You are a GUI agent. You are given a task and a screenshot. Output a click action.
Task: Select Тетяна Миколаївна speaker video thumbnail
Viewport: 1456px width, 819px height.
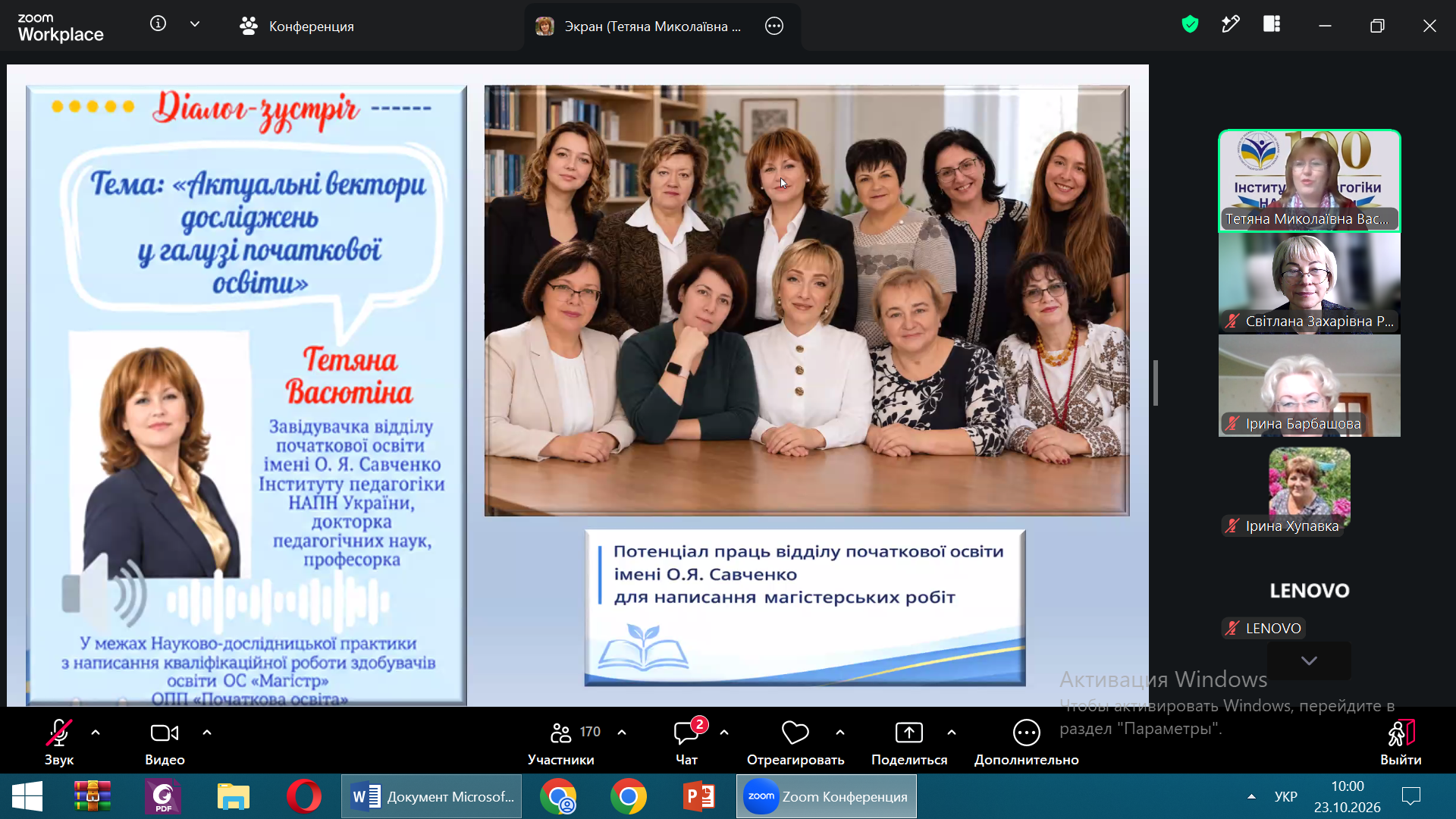[x=1310, y=180]
